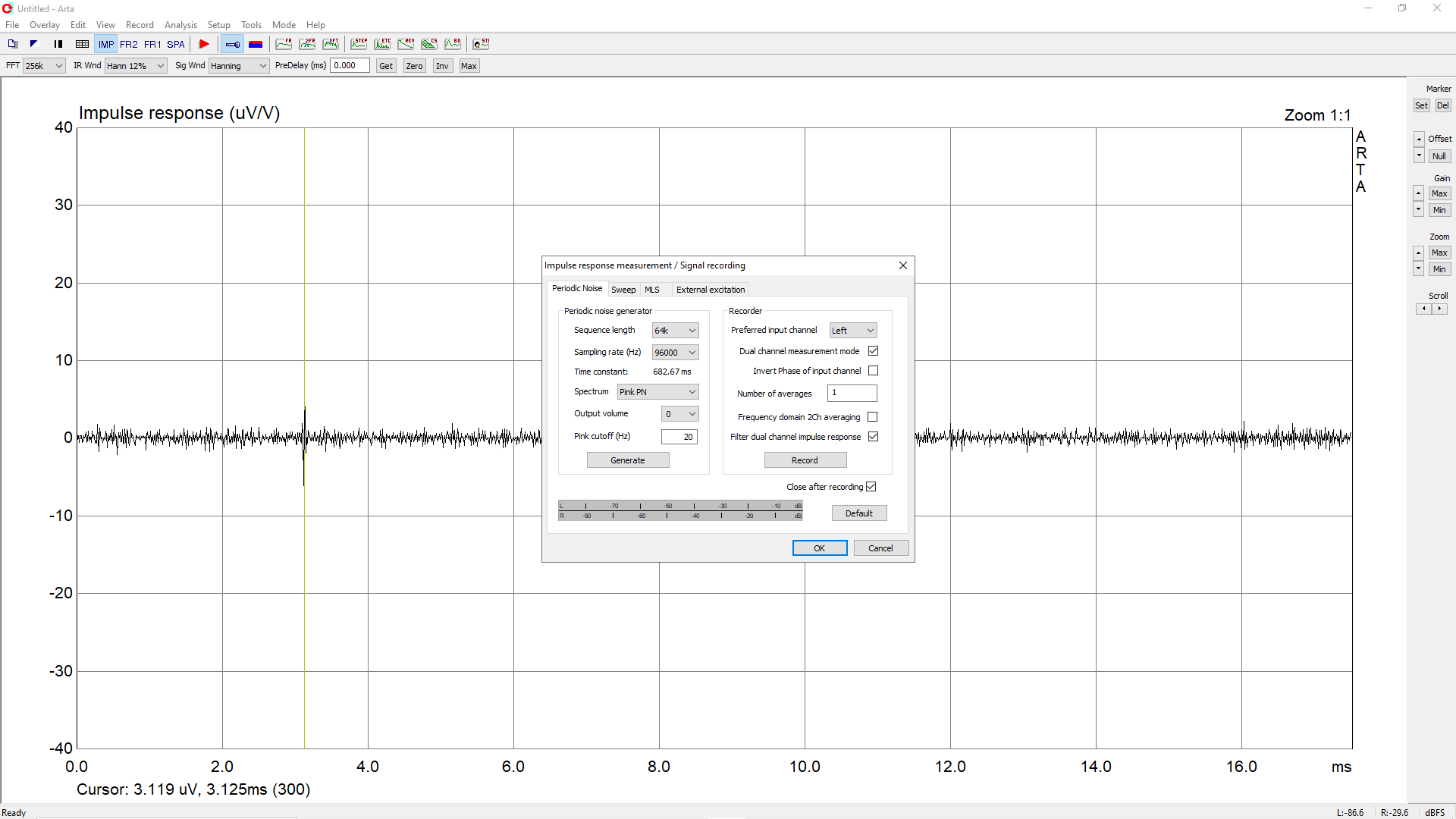Open the FR frequency response analysis
This screenshot has width=1456, height=819.
(284, 44)
